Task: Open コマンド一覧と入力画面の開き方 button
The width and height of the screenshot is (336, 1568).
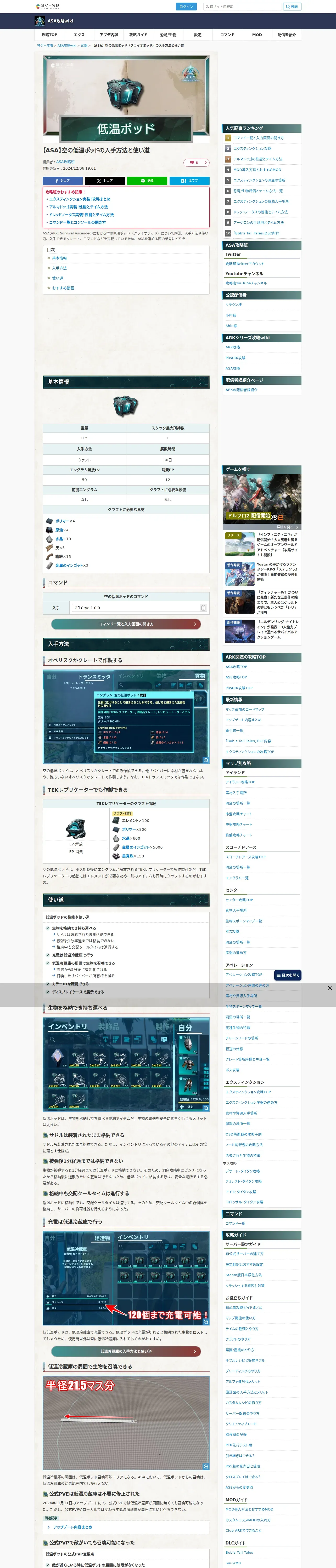Action: [x=126, y=624]
